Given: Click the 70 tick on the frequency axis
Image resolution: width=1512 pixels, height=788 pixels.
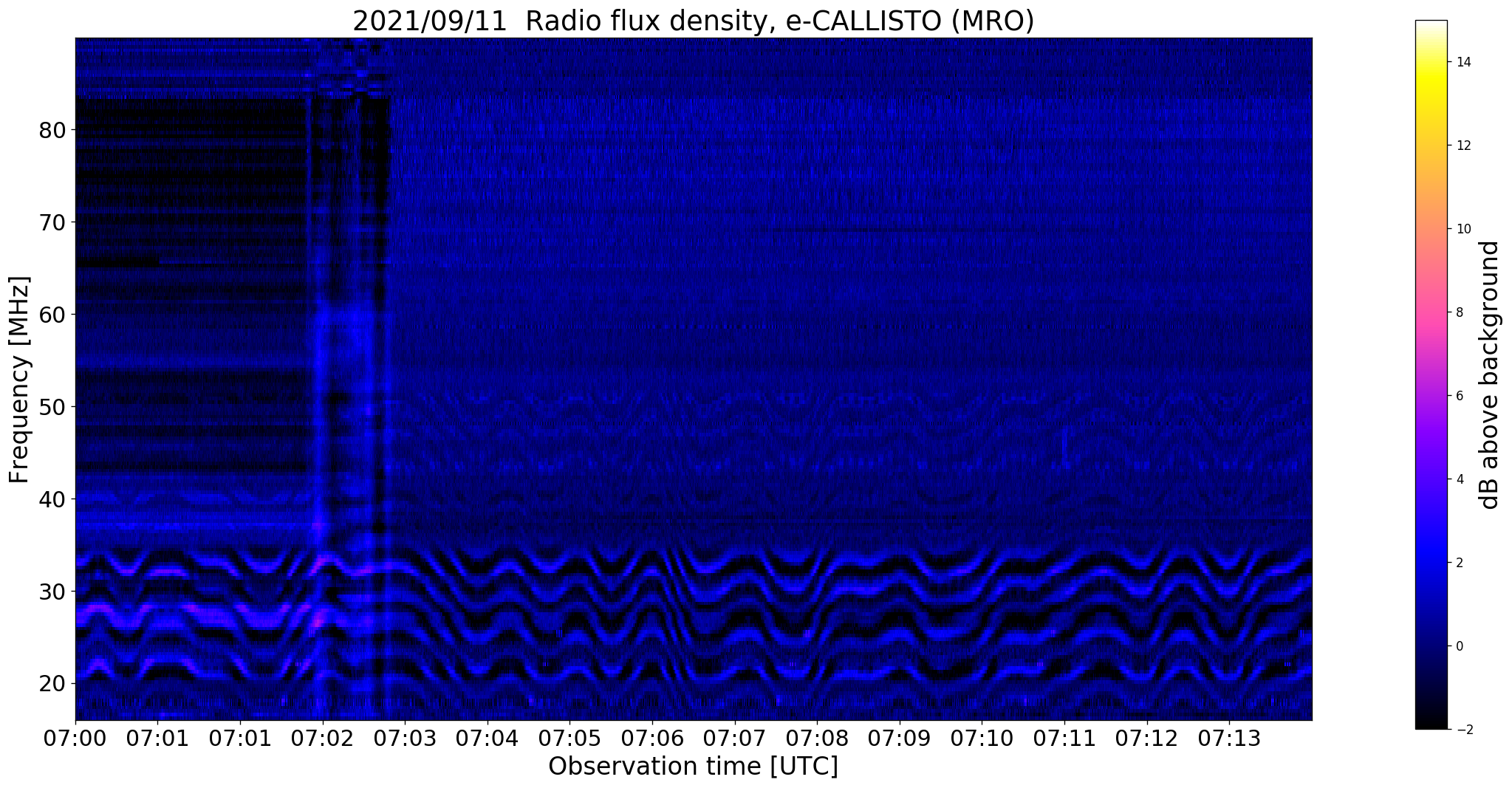Looking at the screenshot, I should [x=52, y=222].
